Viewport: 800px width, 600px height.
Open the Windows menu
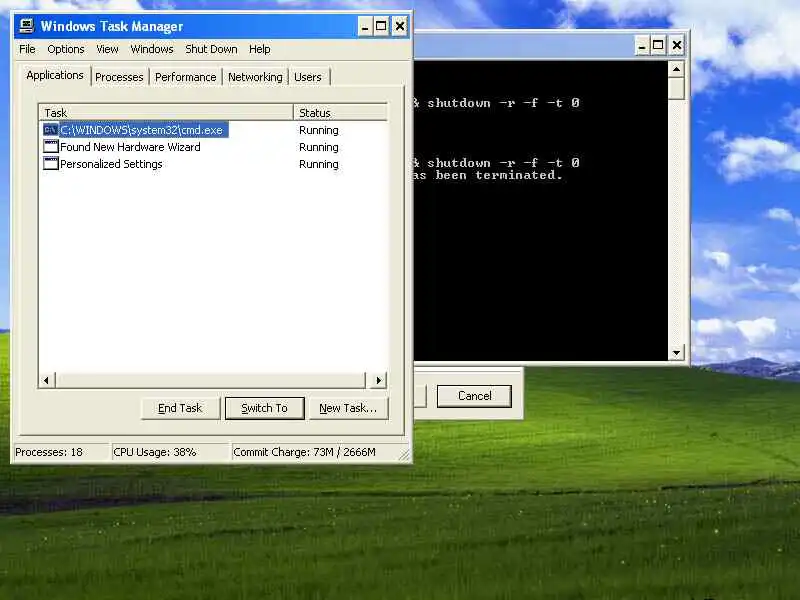click(152, 49)
